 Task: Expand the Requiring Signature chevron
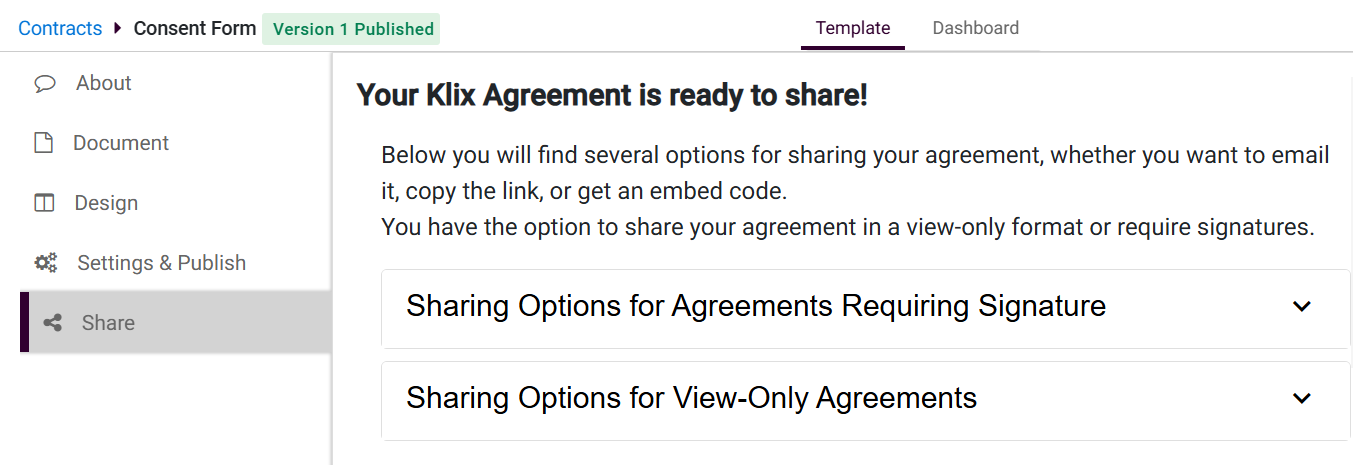click(x=1301, y=306)
